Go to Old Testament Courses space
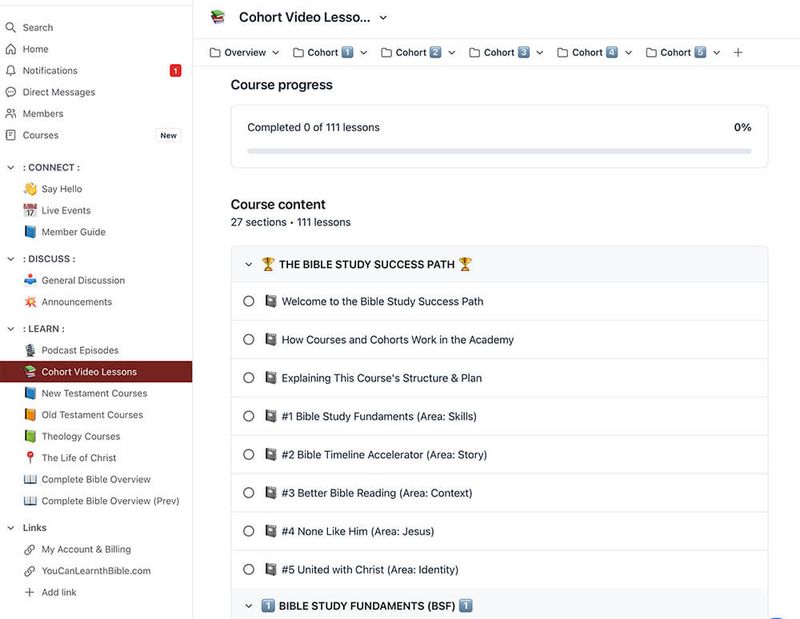800x619 pixels. [92, 415]
